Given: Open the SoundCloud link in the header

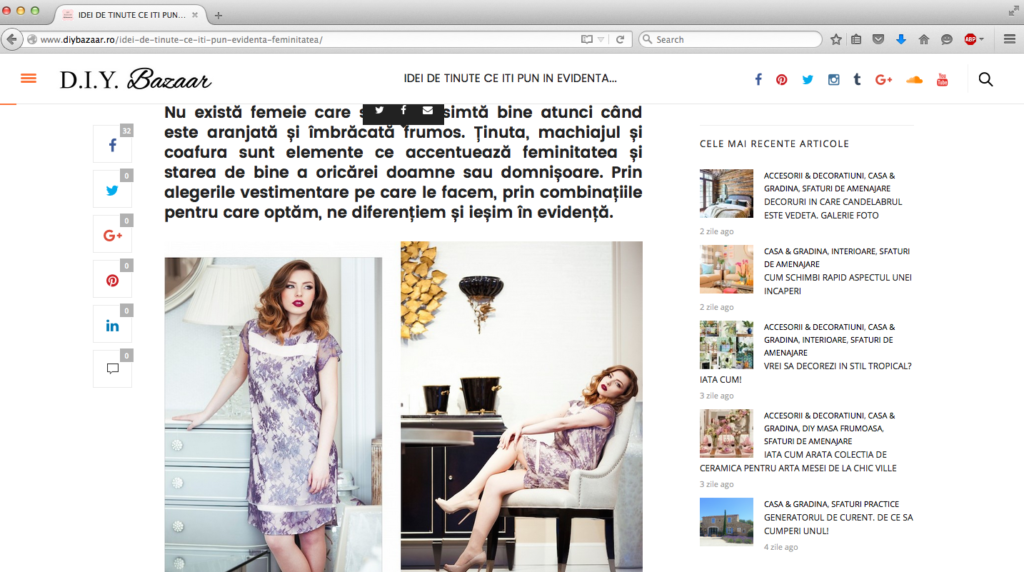Looking at the screenshot, I should click(913, 80).
